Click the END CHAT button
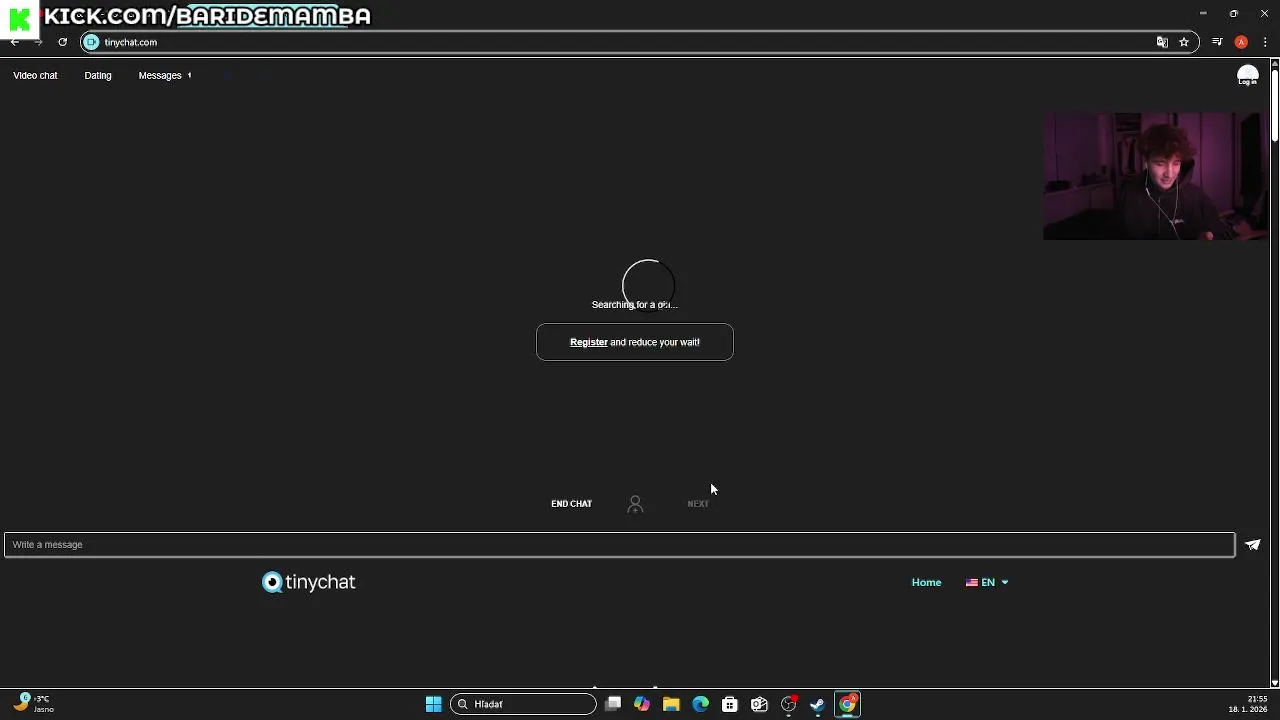Screen dimensions: 1280x720 [x=571, y=504]
